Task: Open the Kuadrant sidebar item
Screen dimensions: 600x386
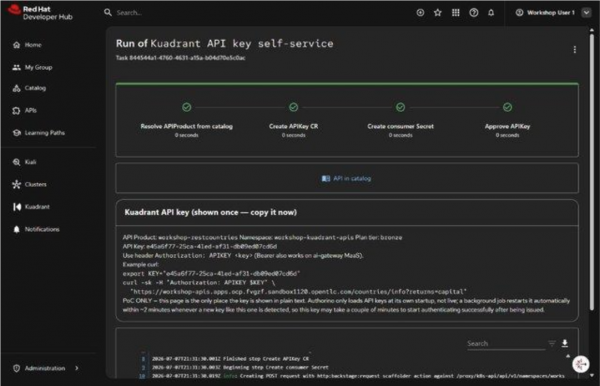Action: (x=31, y=207)
